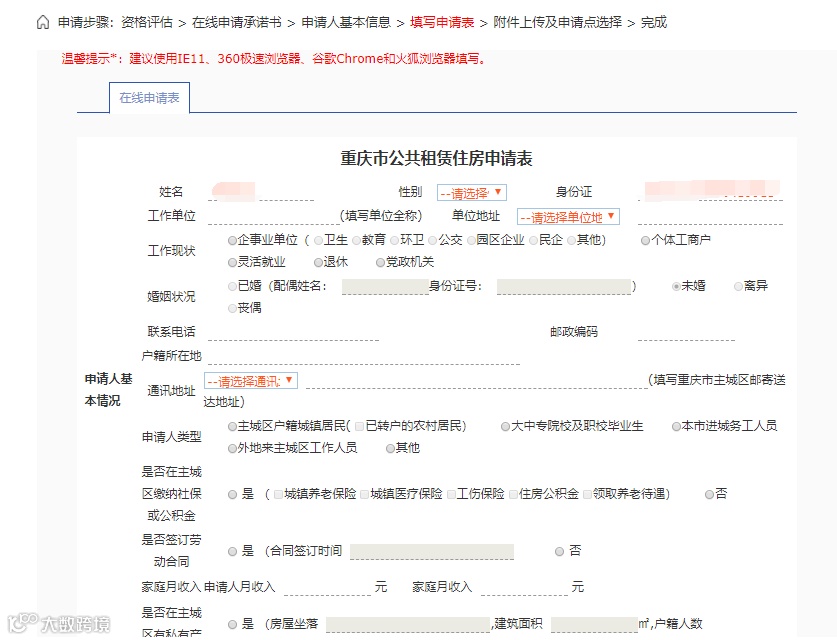Select 退休 radio button
Viewport: 837px width, 640px height.
click(318, 263)
